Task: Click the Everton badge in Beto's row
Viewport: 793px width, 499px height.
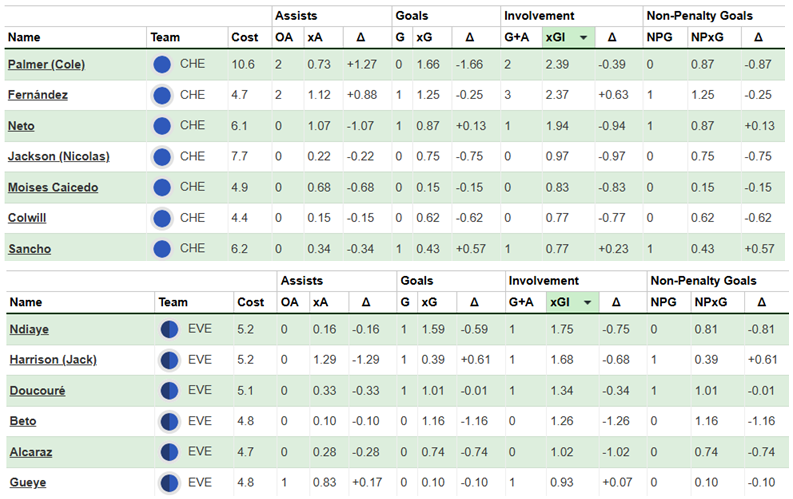Action: point(169,422)
